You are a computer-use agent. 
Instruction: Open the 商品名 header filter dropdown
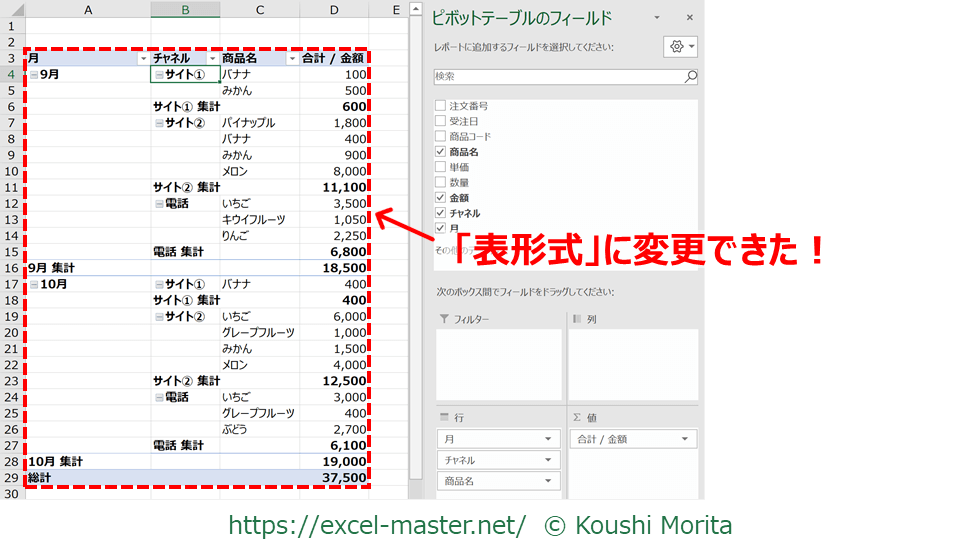[291, 59]
